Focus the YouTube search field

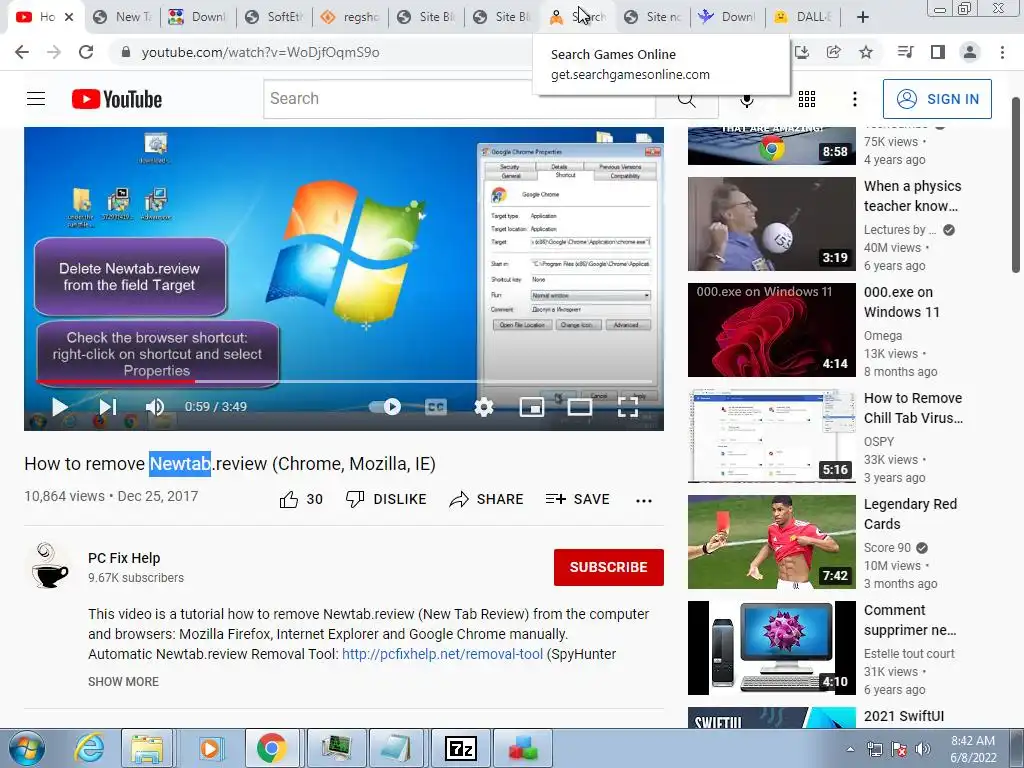click(460, 99)
